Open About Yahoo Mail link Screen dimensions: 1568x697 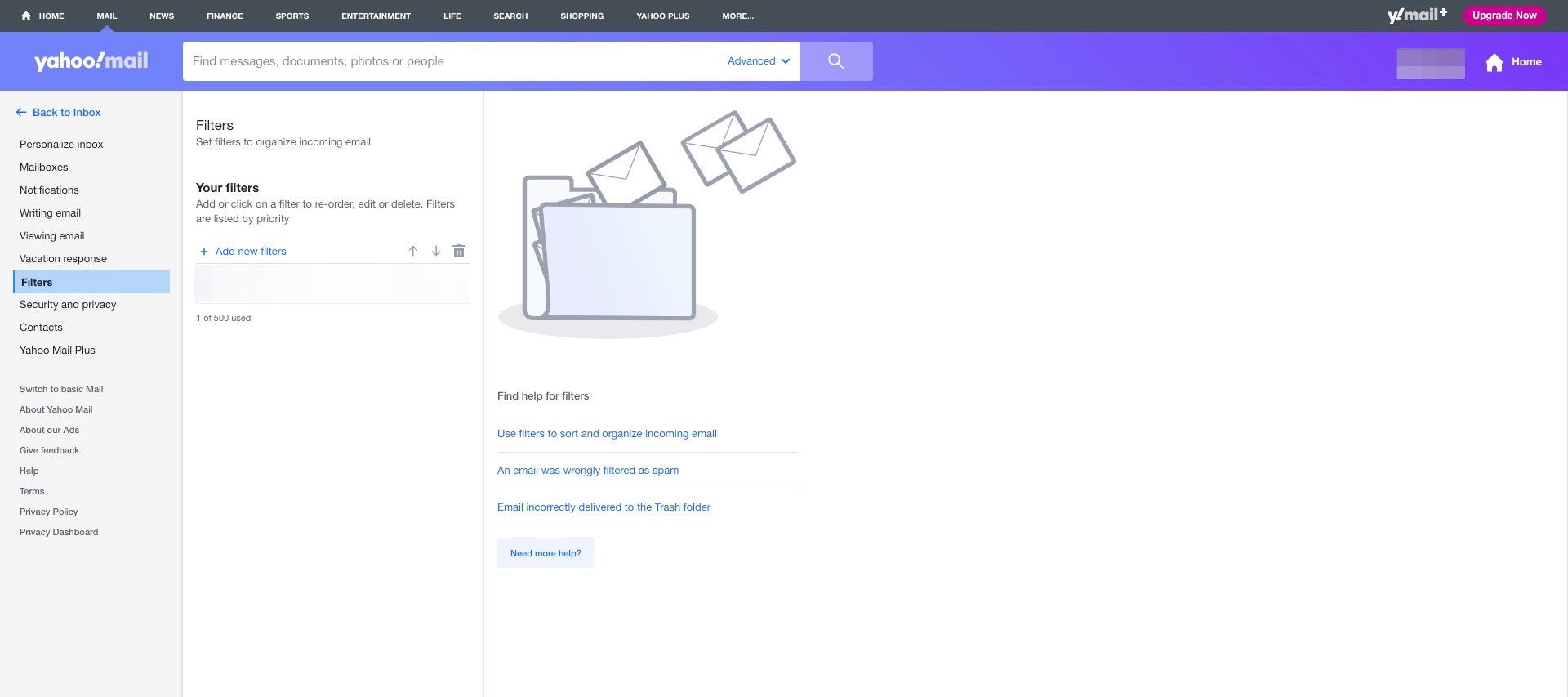coord(56,409)
